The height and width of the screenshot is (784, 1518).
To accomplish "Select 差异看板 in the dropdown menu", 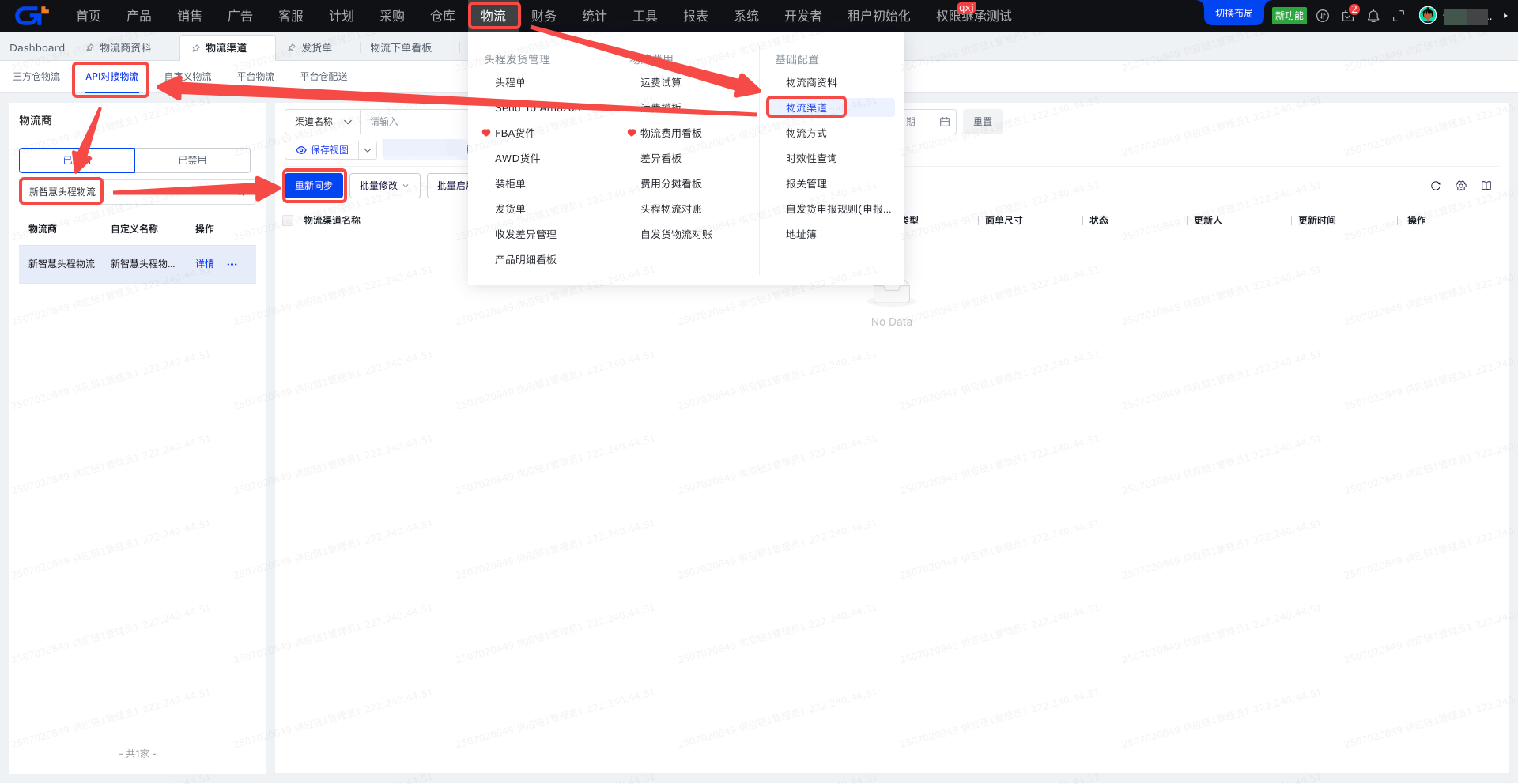I will pyautogui.click(x=661, y=158).
